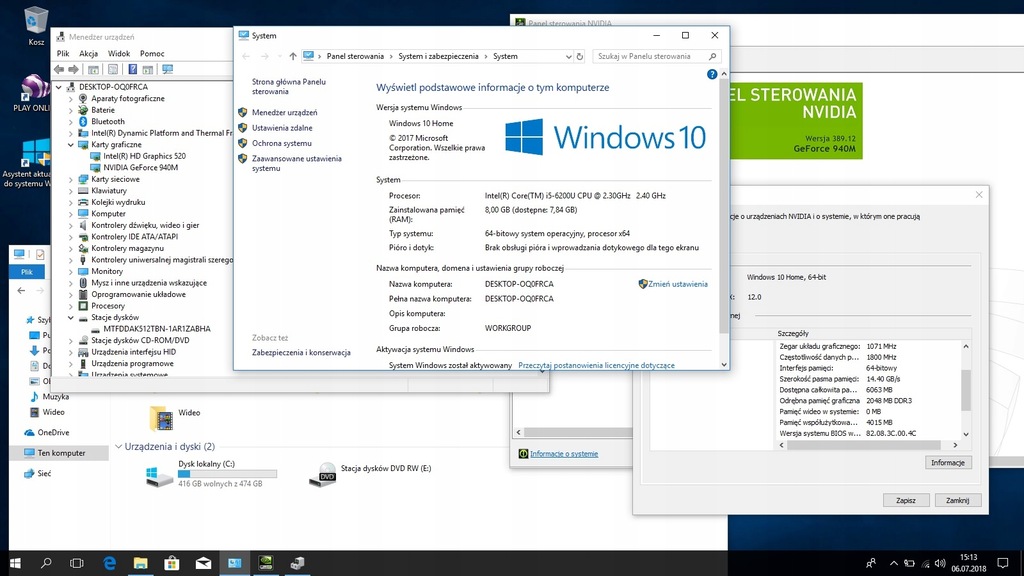
Task: Click Sieć in Explorer navigation pane
Action: tap(44, 473)
